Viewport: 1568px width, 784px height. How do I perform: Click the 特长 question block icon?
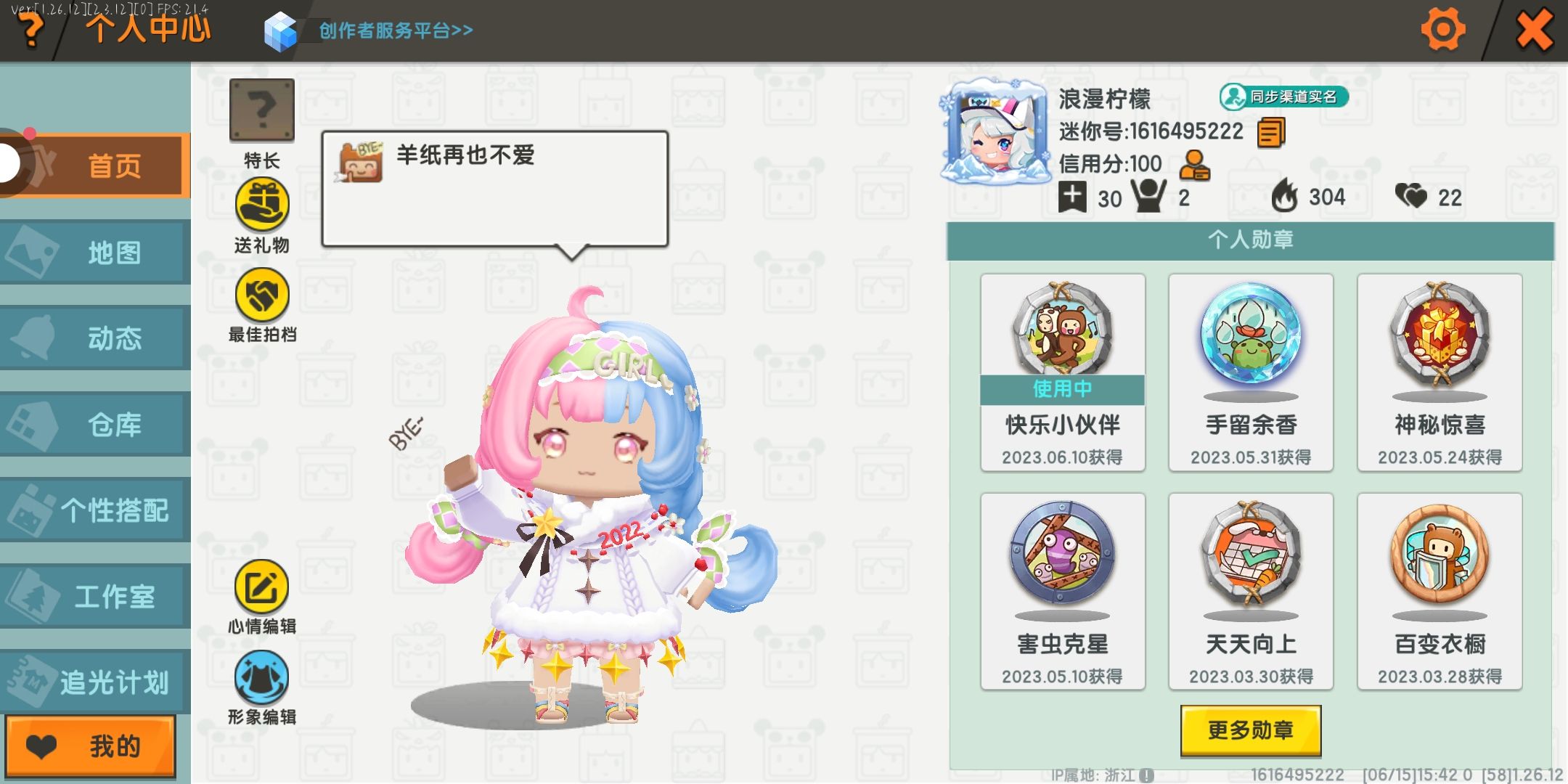(x=262, y=110)
